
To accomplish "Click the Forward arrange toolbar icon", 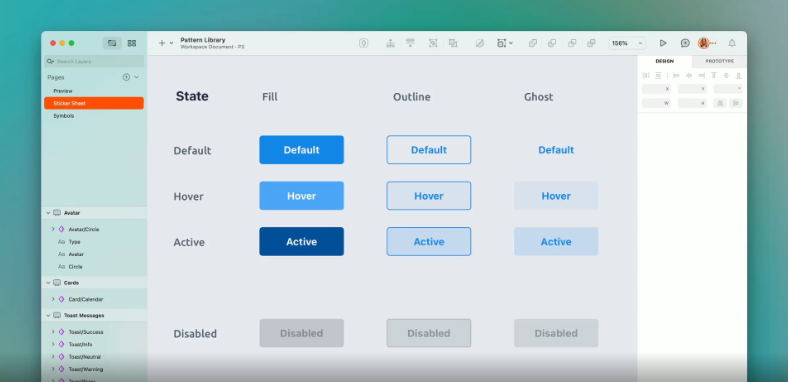I will (x=390, y=43).
